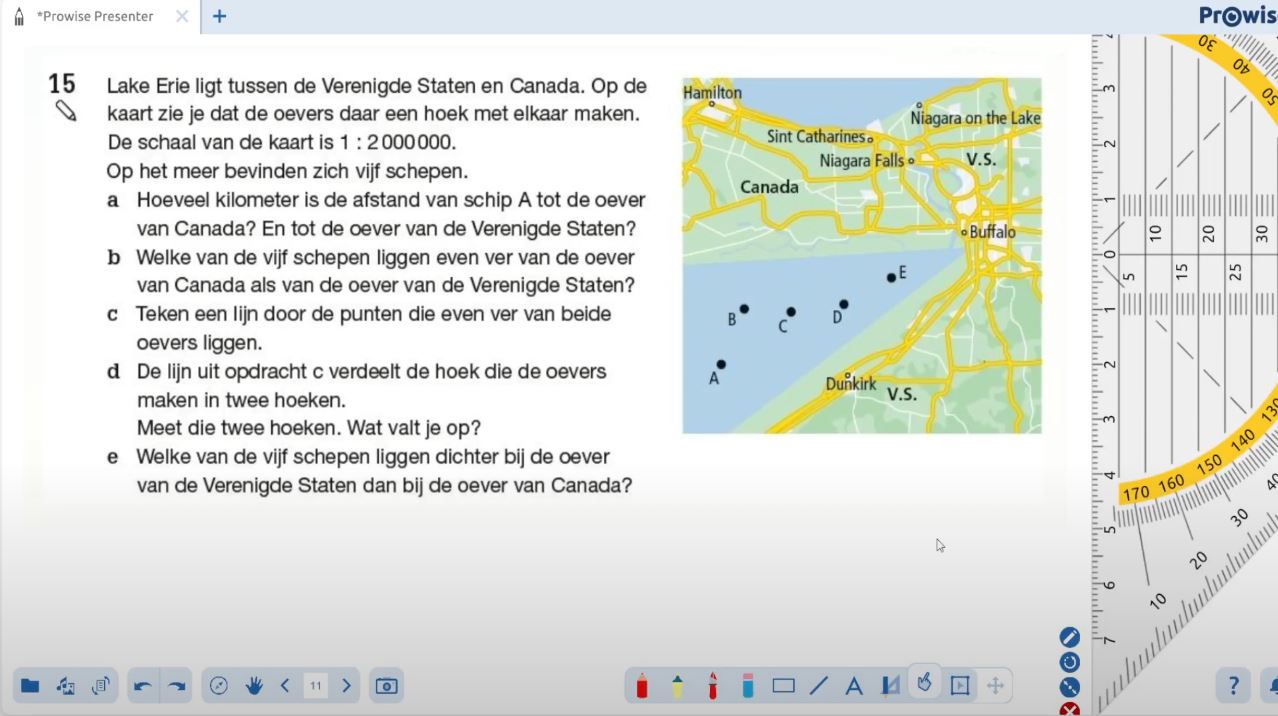This screenshot has width=1278, height=716.
Task: Select the hand pan tool
Action: click(x=254, y=686)
